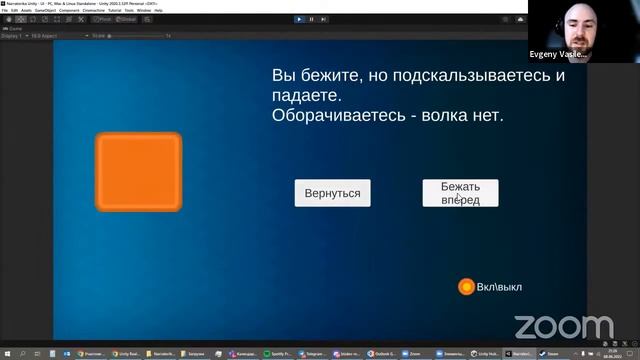Click the taskbar clock and date
The width and height of the screenshot is (640, 360).
613,354
